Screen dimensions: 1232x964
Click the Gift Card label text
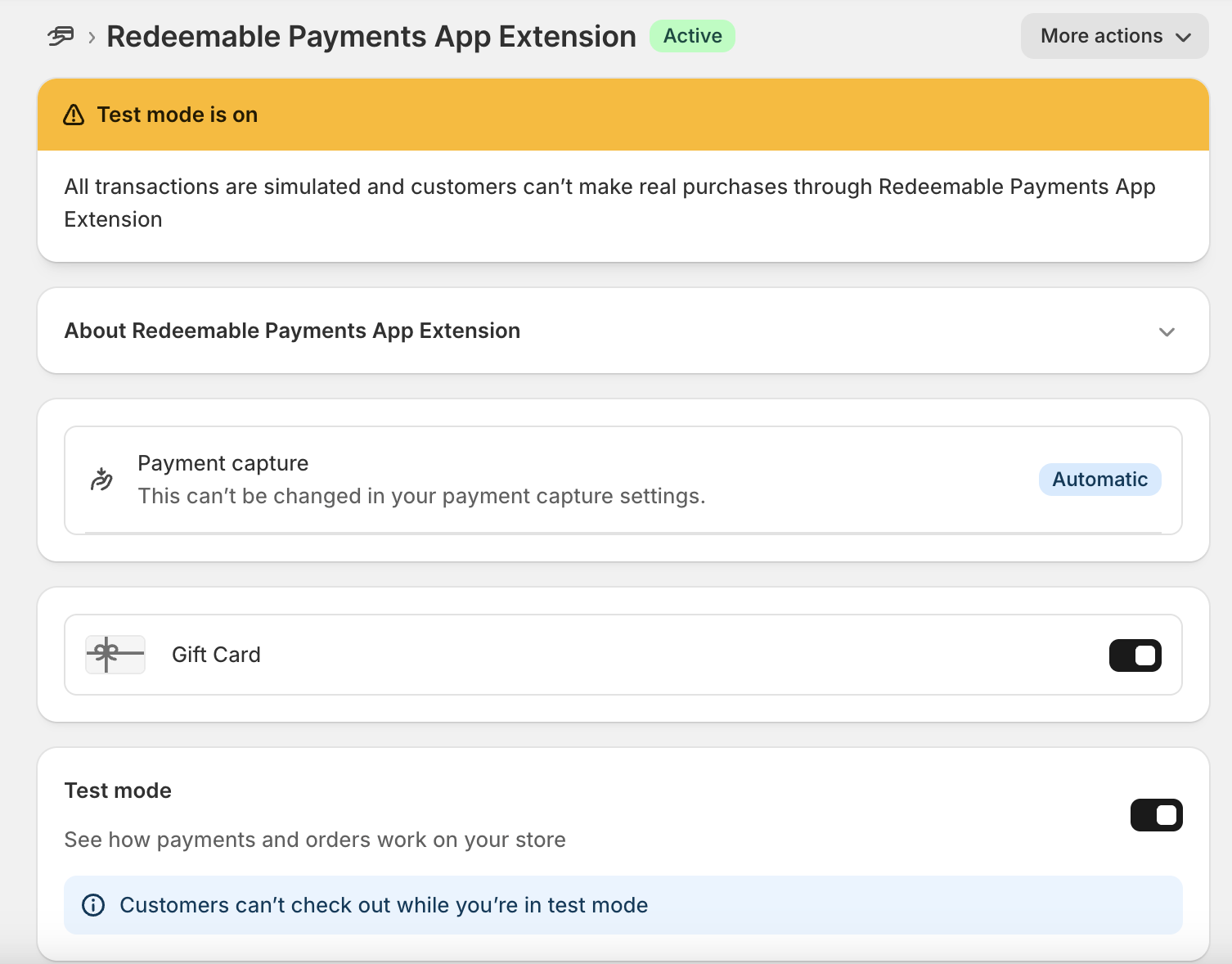coord(216,655)
